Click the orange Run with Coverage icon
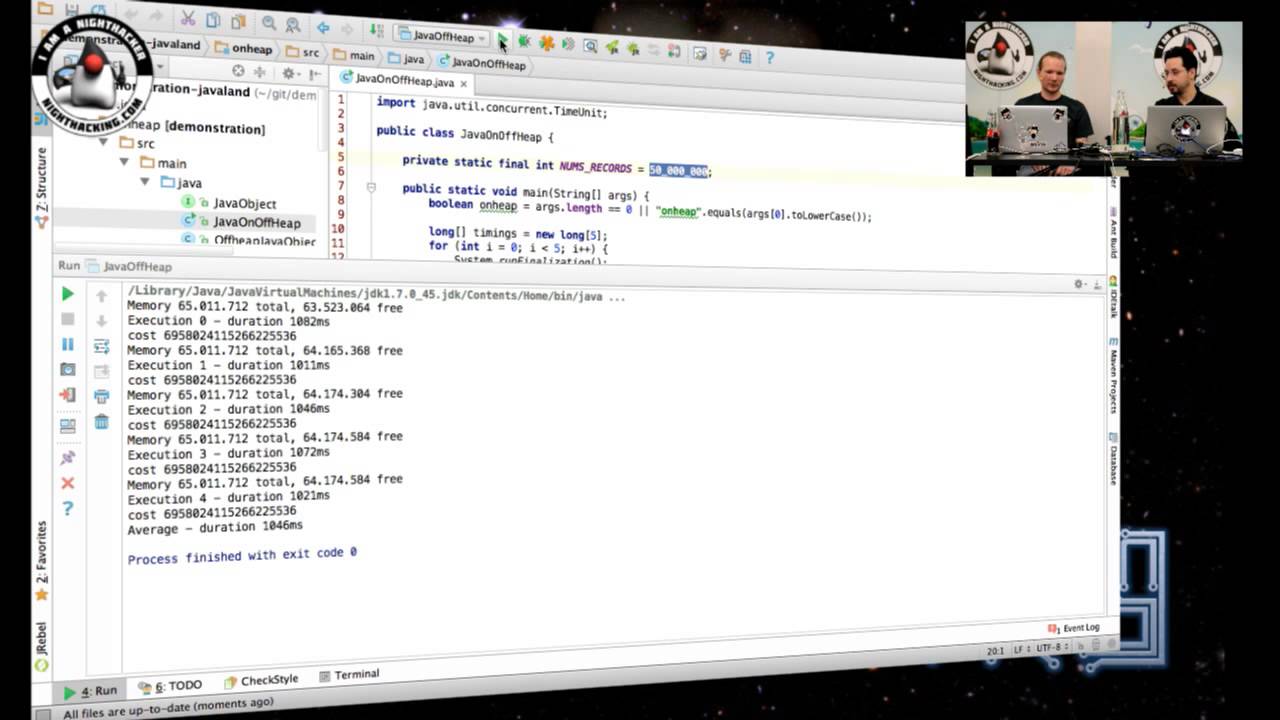Screen dimensions: 1280x720 (546, 43)
